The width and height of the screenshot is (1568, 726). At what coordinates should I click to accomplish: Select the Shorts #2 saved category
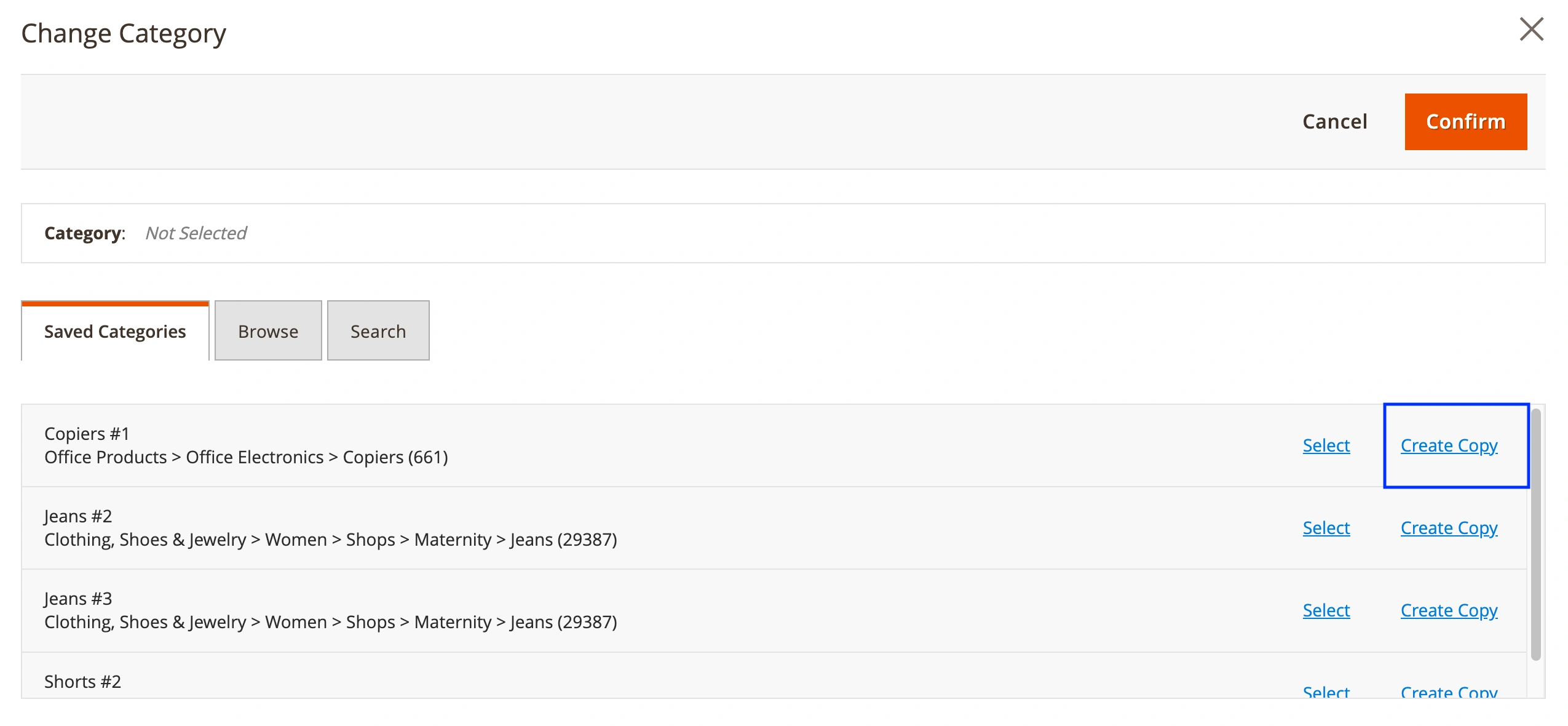1326,692
